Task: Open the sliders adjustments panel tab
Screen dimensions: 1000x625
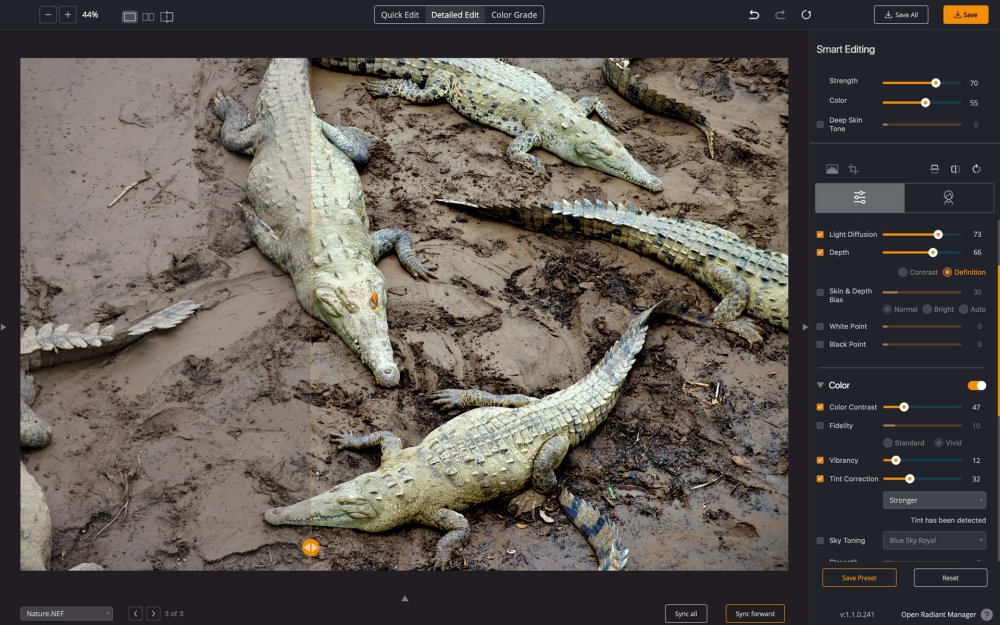Action: coord(860,198)
